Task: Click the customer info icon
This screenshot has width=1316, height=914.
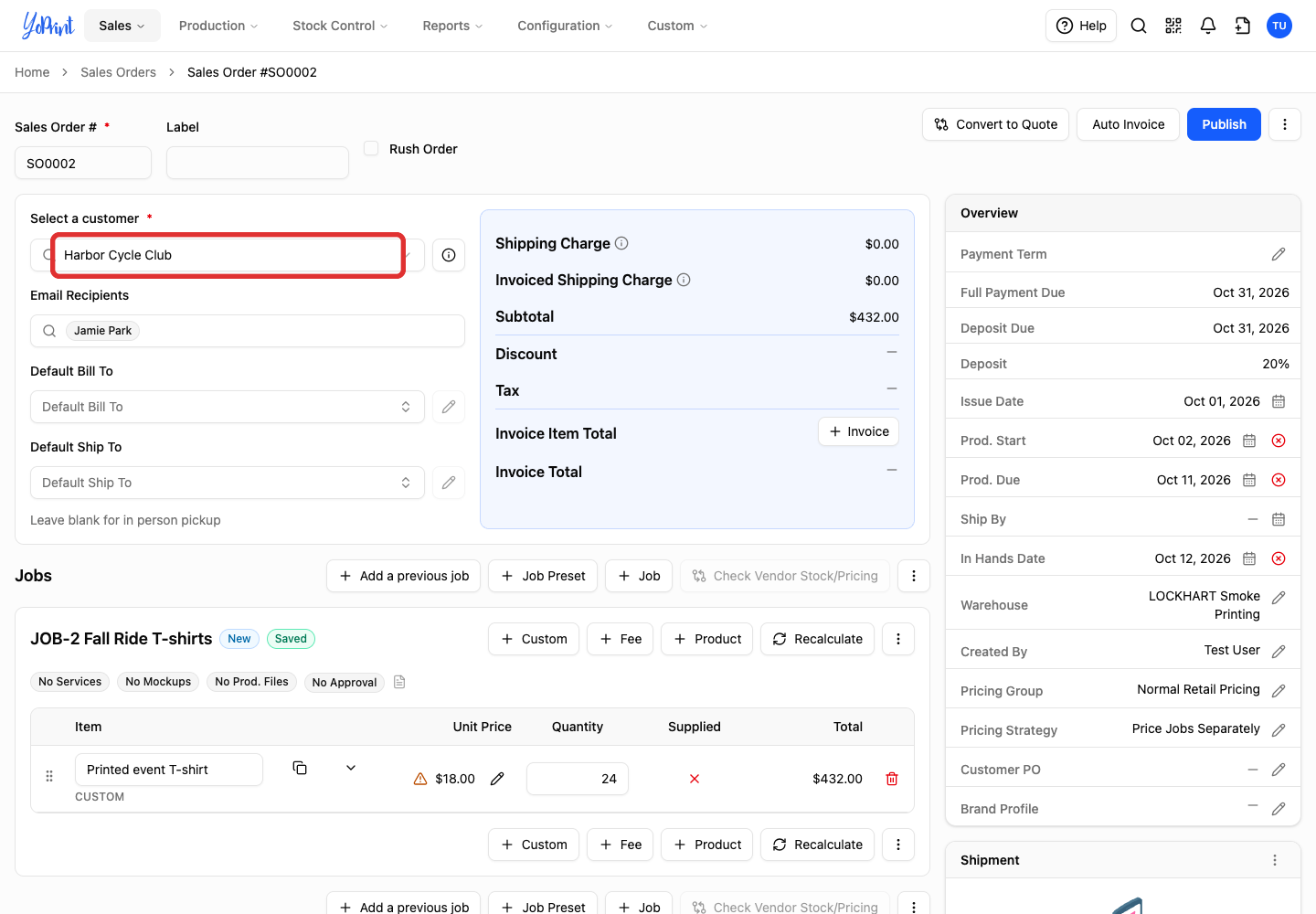Action: [449, 255]
